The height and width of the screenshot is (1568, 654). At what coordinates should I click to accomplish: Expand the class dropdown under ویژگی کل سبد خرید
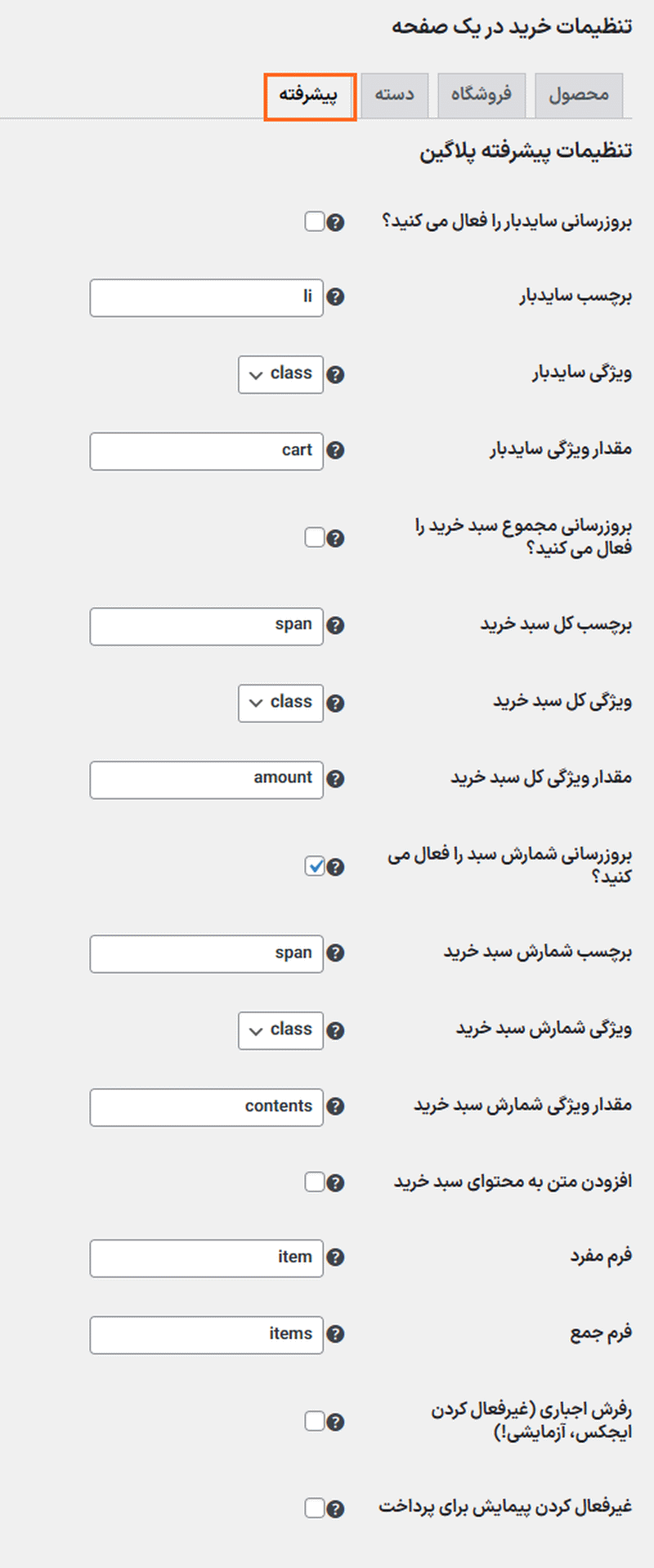pos(280,703)
